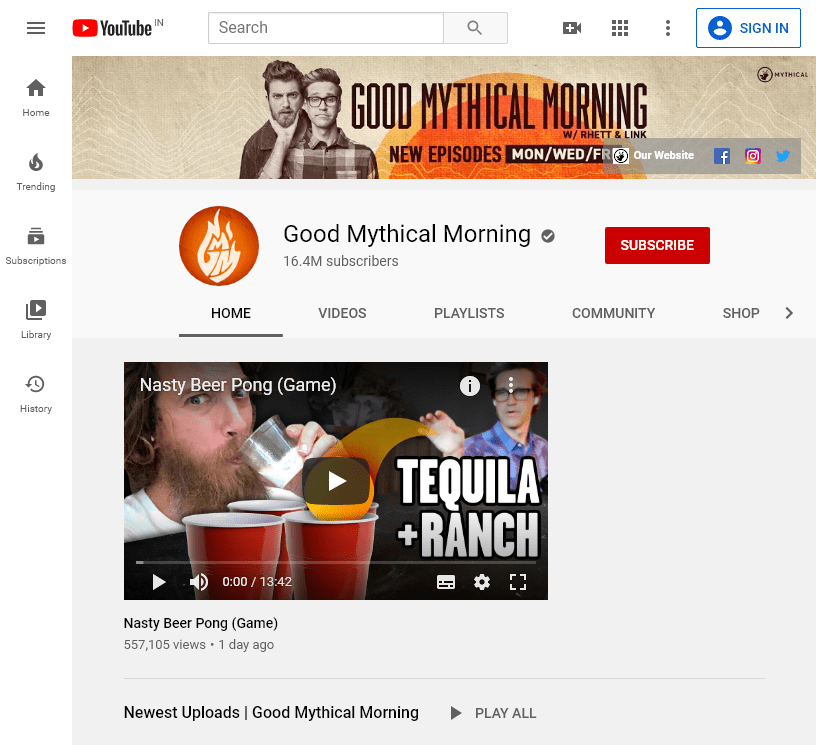Open the top bar settings dots menu
The height and width of the screenshot is (745, 816).
click(668, 28)
